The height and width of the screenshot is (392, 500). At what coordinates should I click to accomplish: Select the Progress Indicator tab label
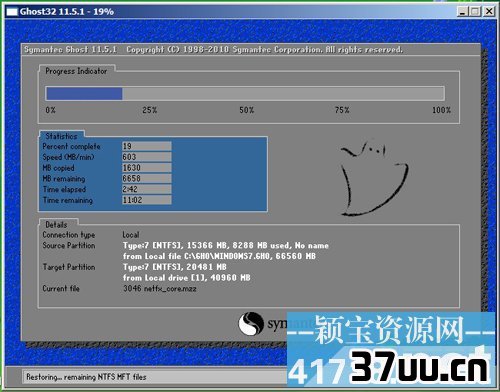[76, 71]
